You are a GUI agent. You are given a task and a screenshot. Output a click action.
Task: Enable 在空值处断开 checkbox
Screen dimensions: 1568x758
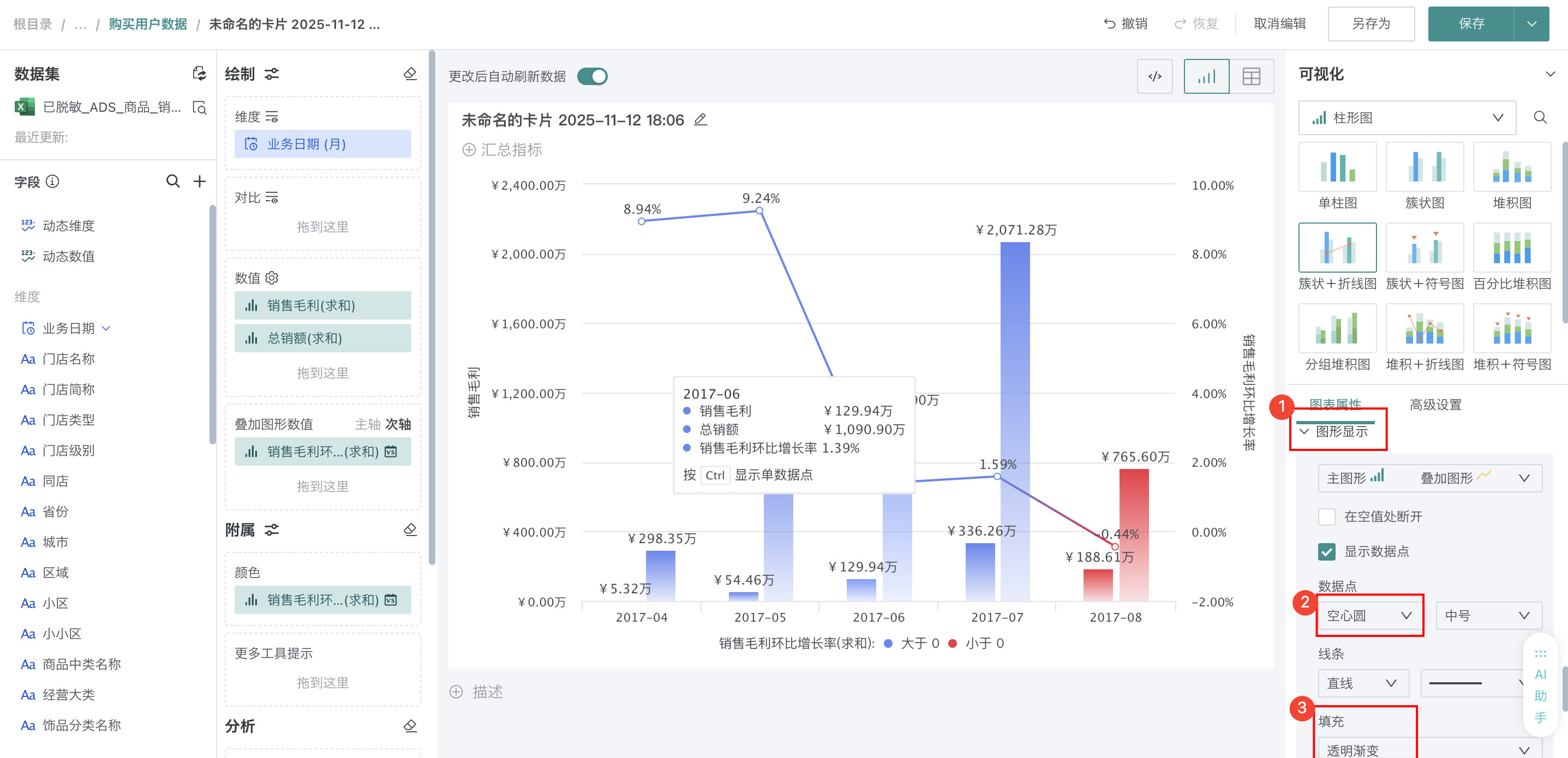[1326, 516]
